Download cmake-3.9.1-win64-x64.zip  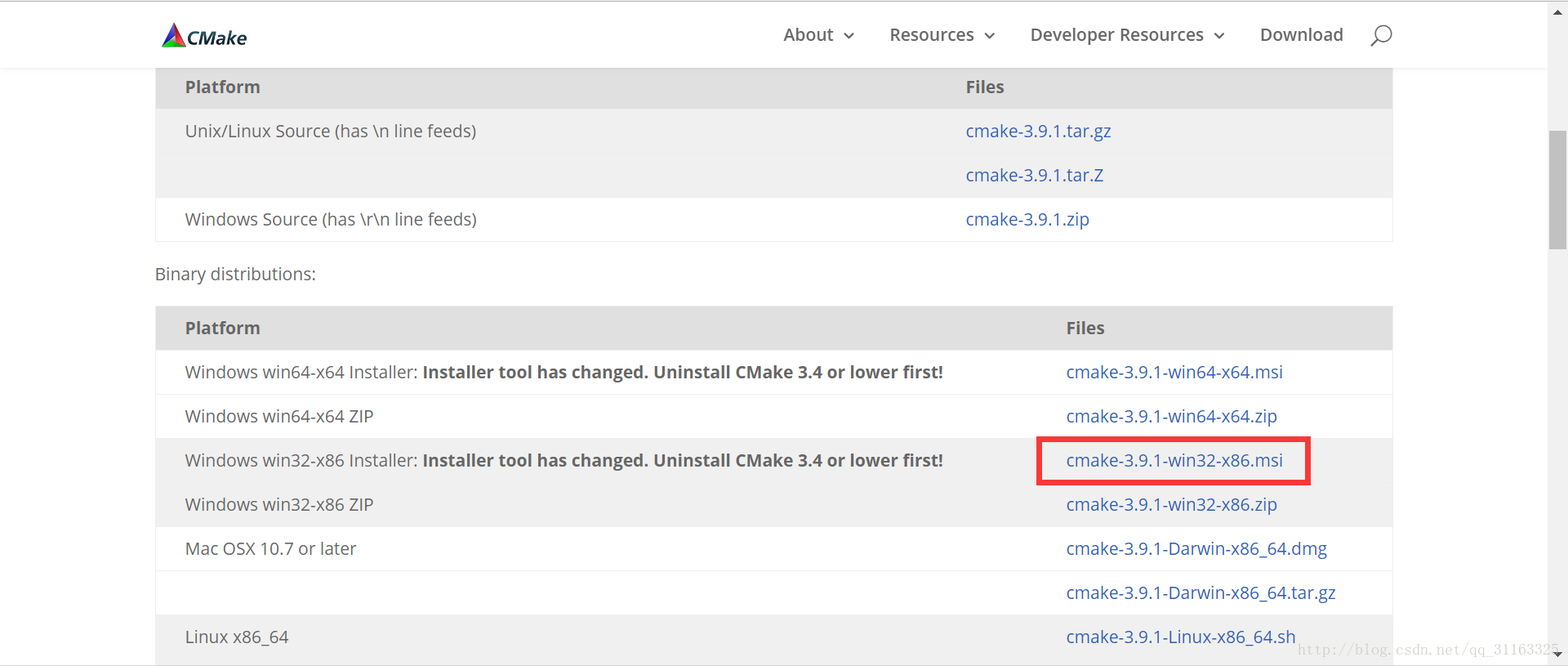pos(1172,417)
